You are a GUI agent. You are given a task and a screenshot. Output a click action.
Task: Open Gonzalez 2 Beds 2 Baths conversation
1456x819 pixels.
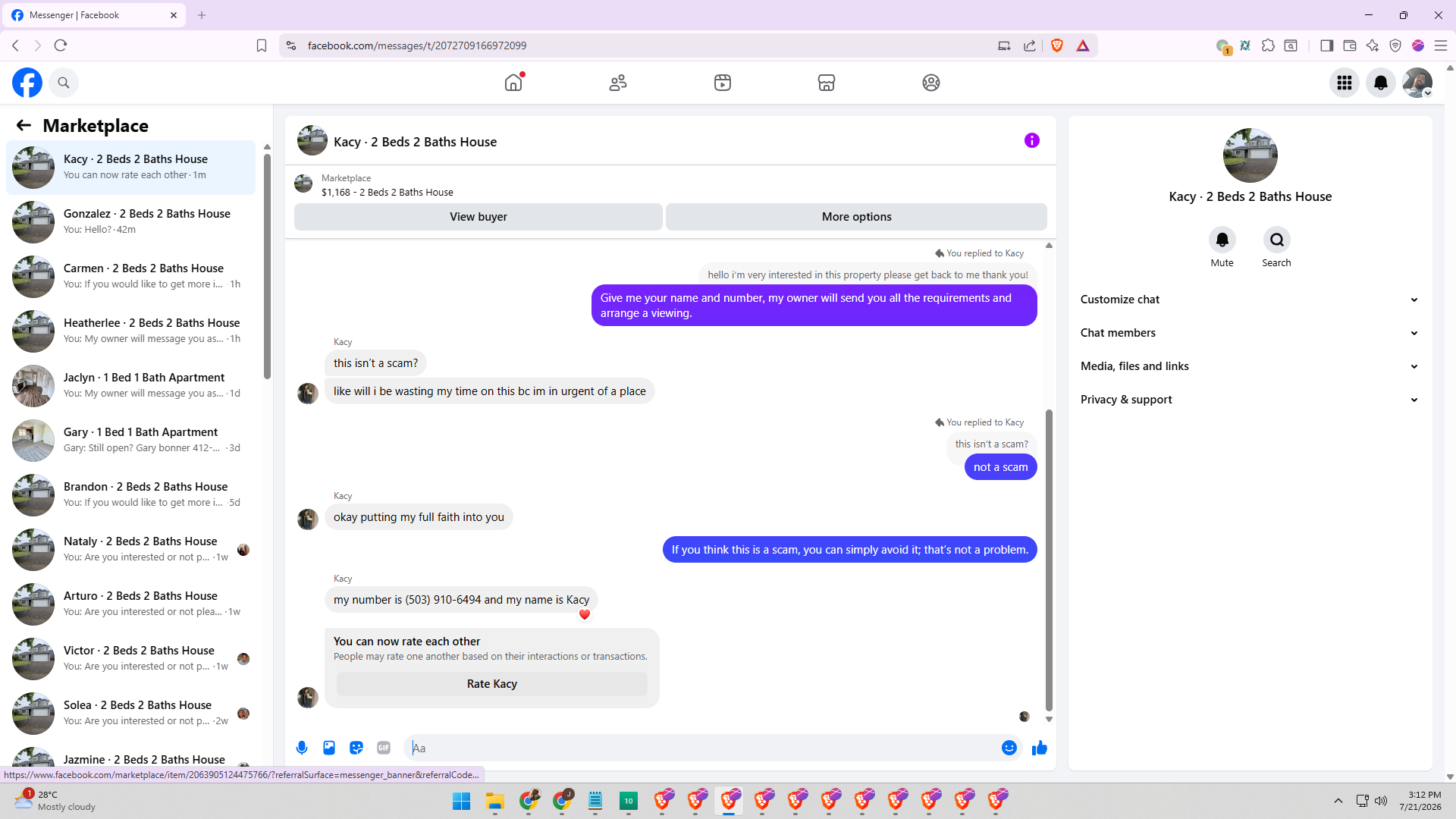(x=130, y=222)
